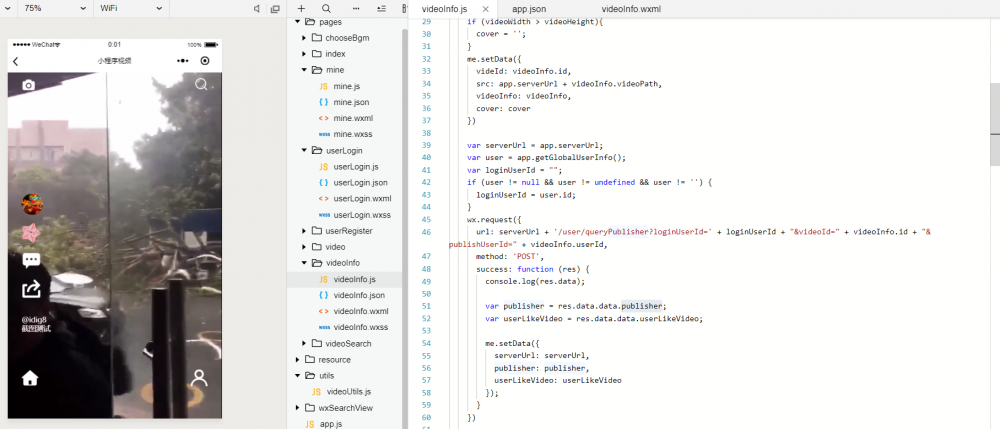Open userLogin.json file
This screenshot has width=1000, height=429.
(360, 182)
